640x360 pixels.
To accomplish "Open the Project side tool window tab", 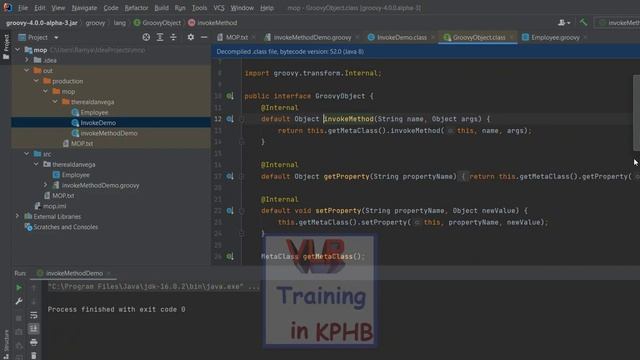I will coord(6,46).
